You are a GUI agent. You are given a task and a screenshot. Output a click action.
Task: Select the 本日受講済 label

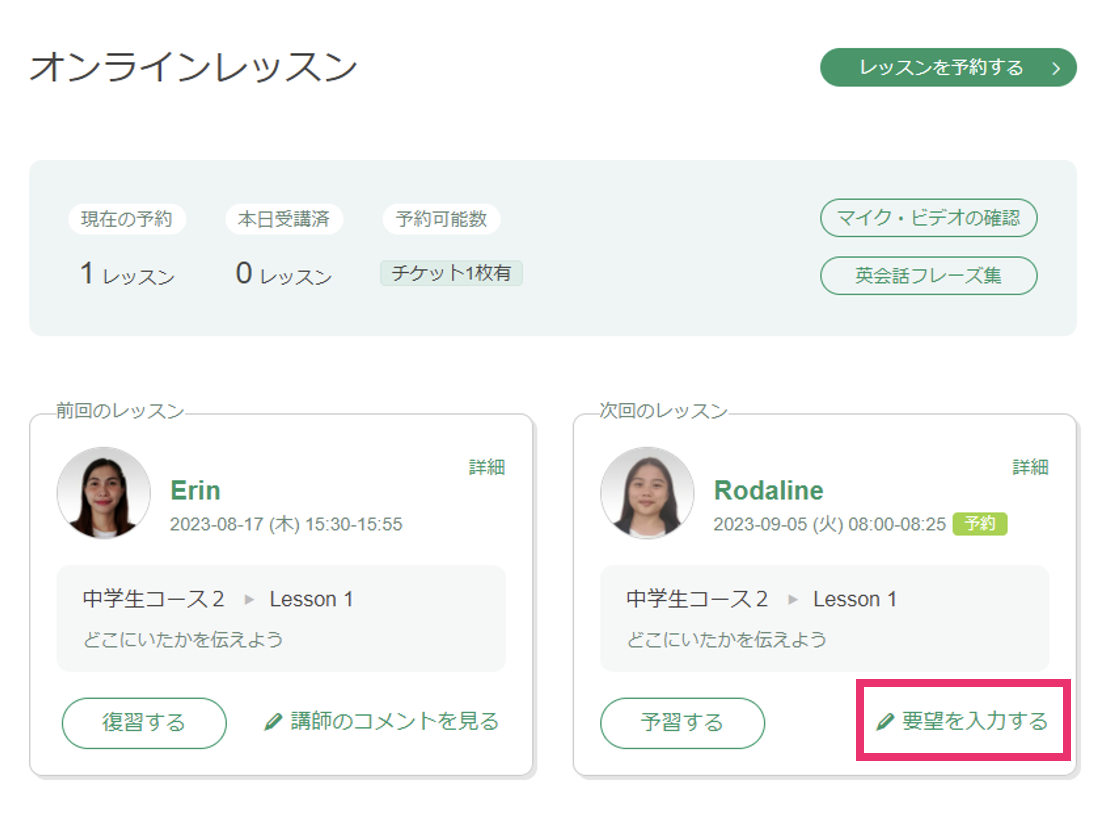283,219
